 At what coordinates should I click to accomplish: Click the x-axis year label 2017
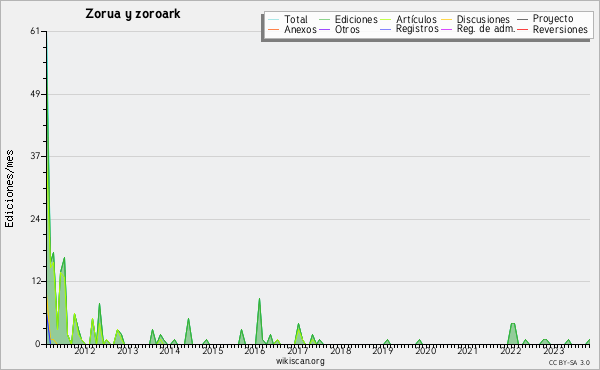click(x=298, y=351)
